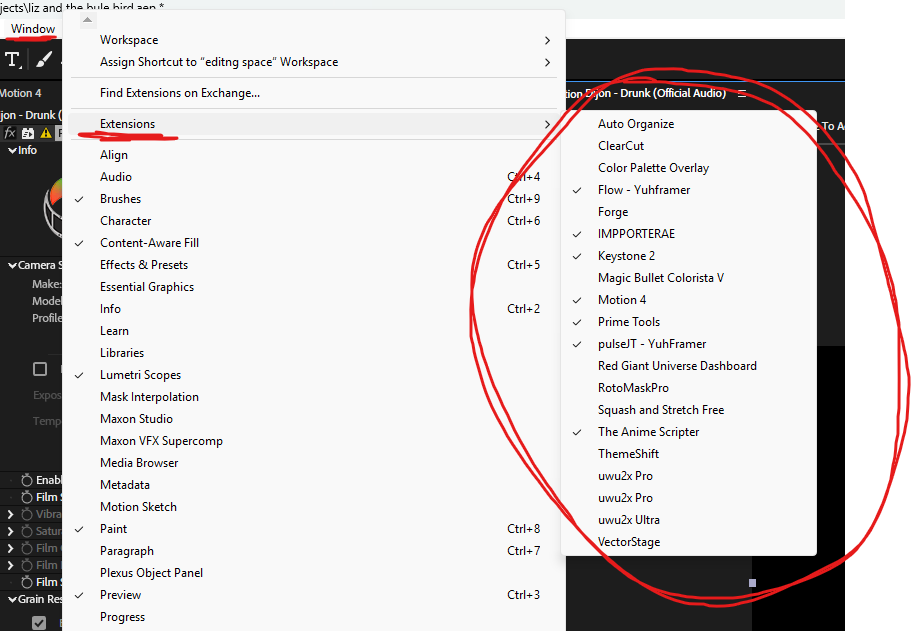The height and width of the screenshot is (631, 911).
Task: Open Assign Shortcut to editng space Workspace
Action: [x=314, y=62]
